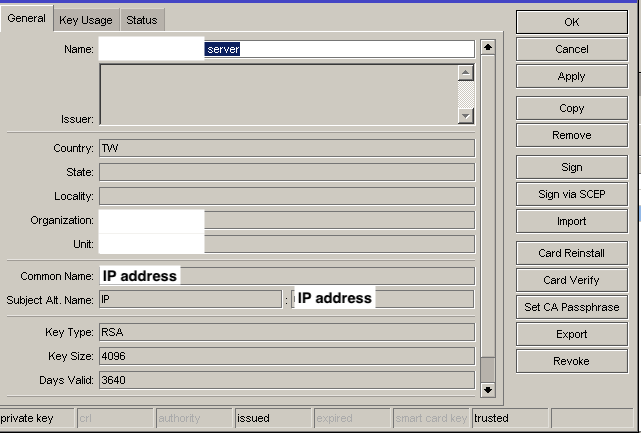Click the Locality field
Viewport: 641px width, 433px height.
pyautogui.click(x=287, y=196)
